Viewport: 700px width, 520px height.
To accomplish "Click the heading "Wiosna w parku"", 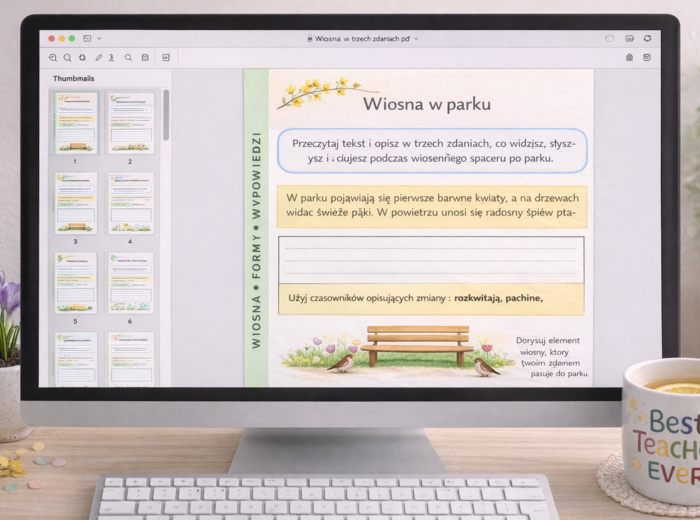I will (427, 104).
